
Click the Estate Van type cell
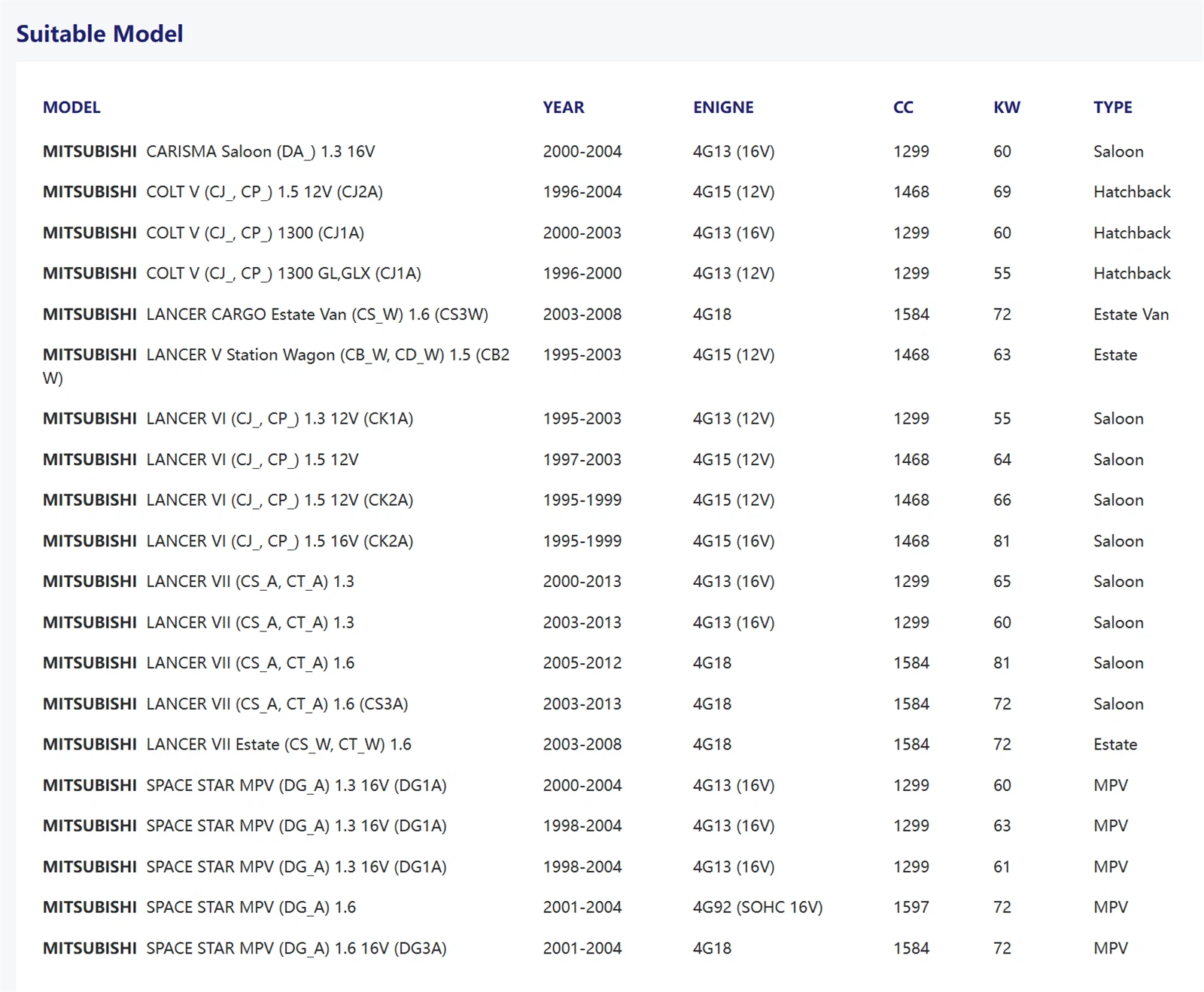pos(1131,315)
